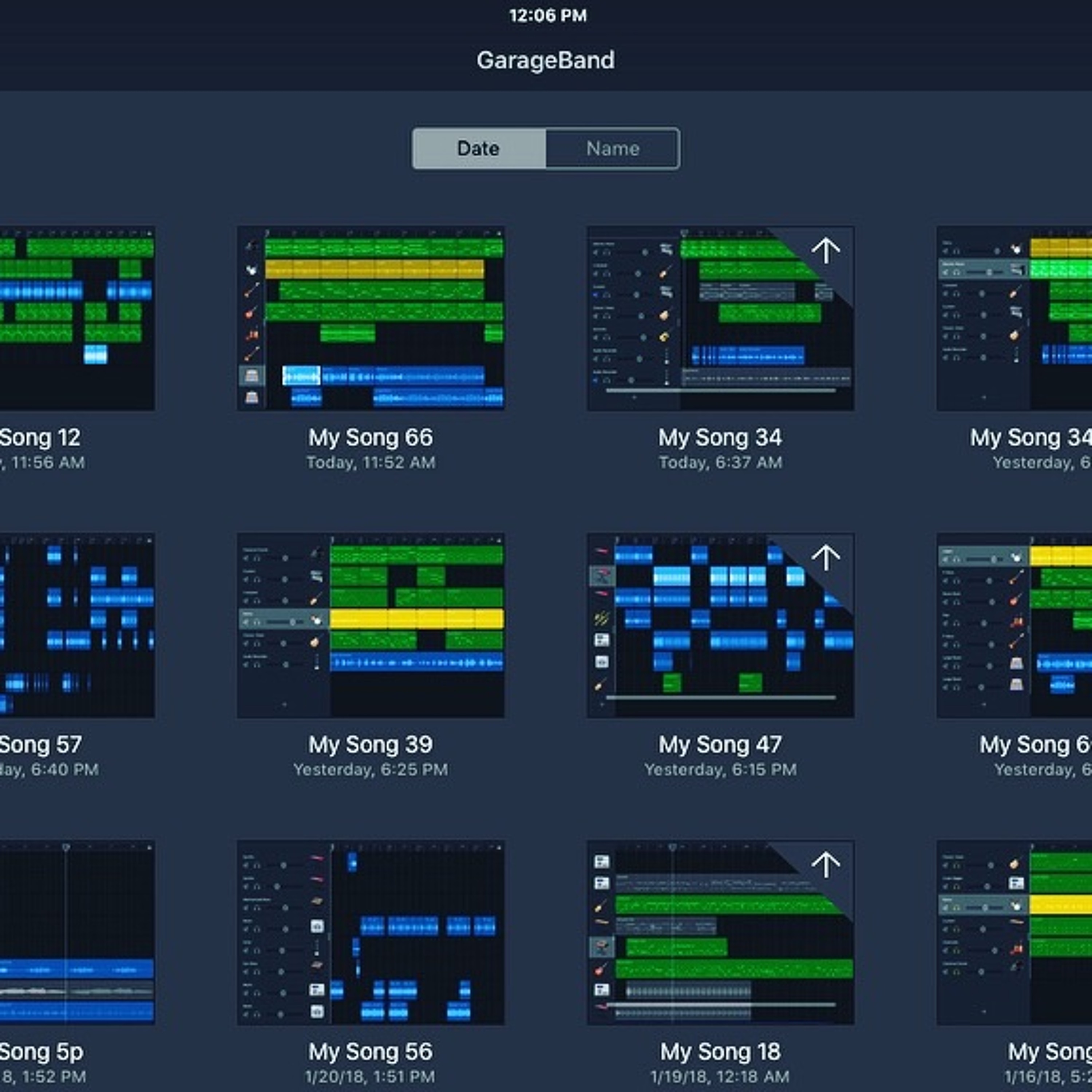Switch sorting to Name

[x=613, y=149]
